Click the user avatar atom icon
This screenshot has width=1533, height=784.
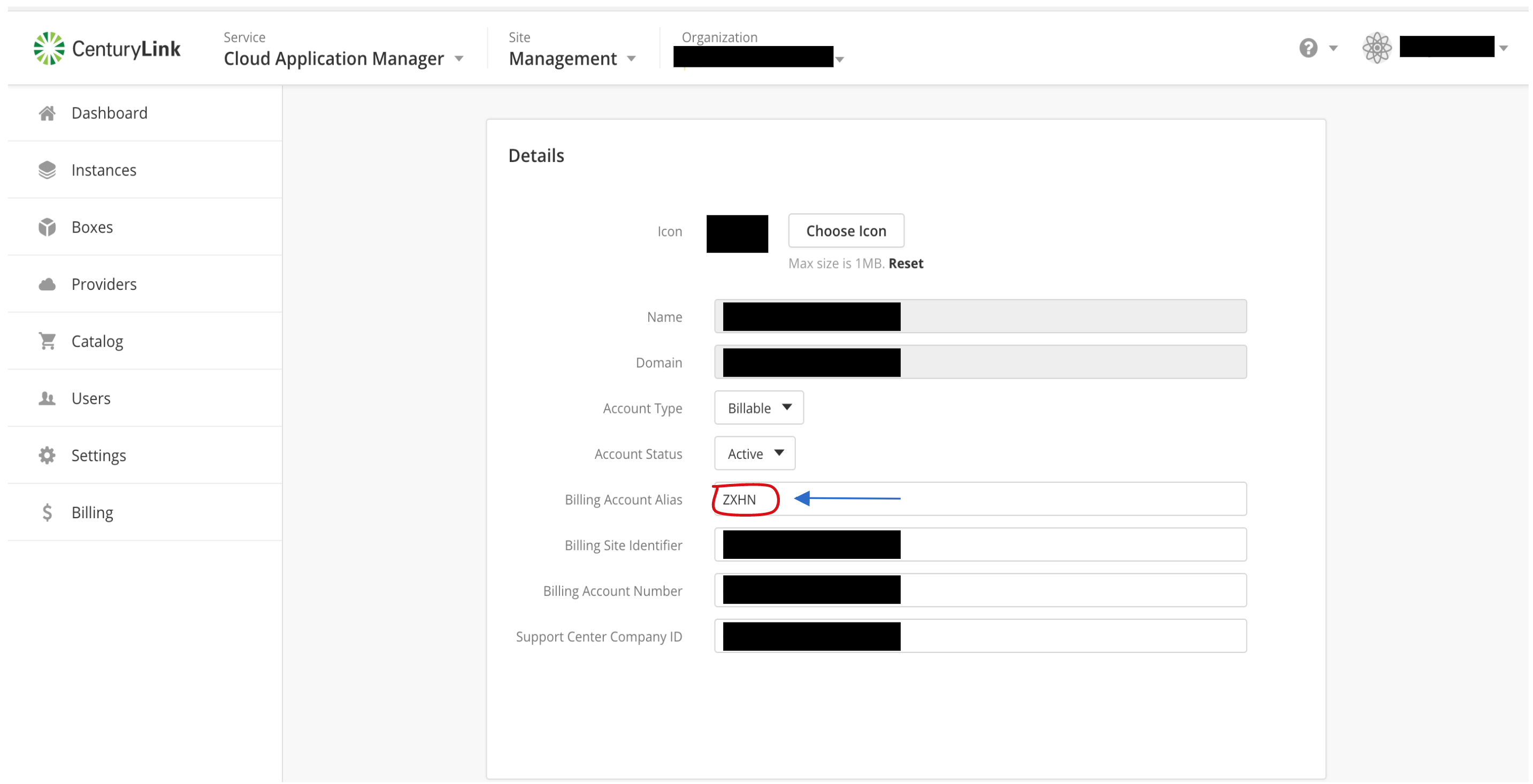click(x=1377, y=48)
